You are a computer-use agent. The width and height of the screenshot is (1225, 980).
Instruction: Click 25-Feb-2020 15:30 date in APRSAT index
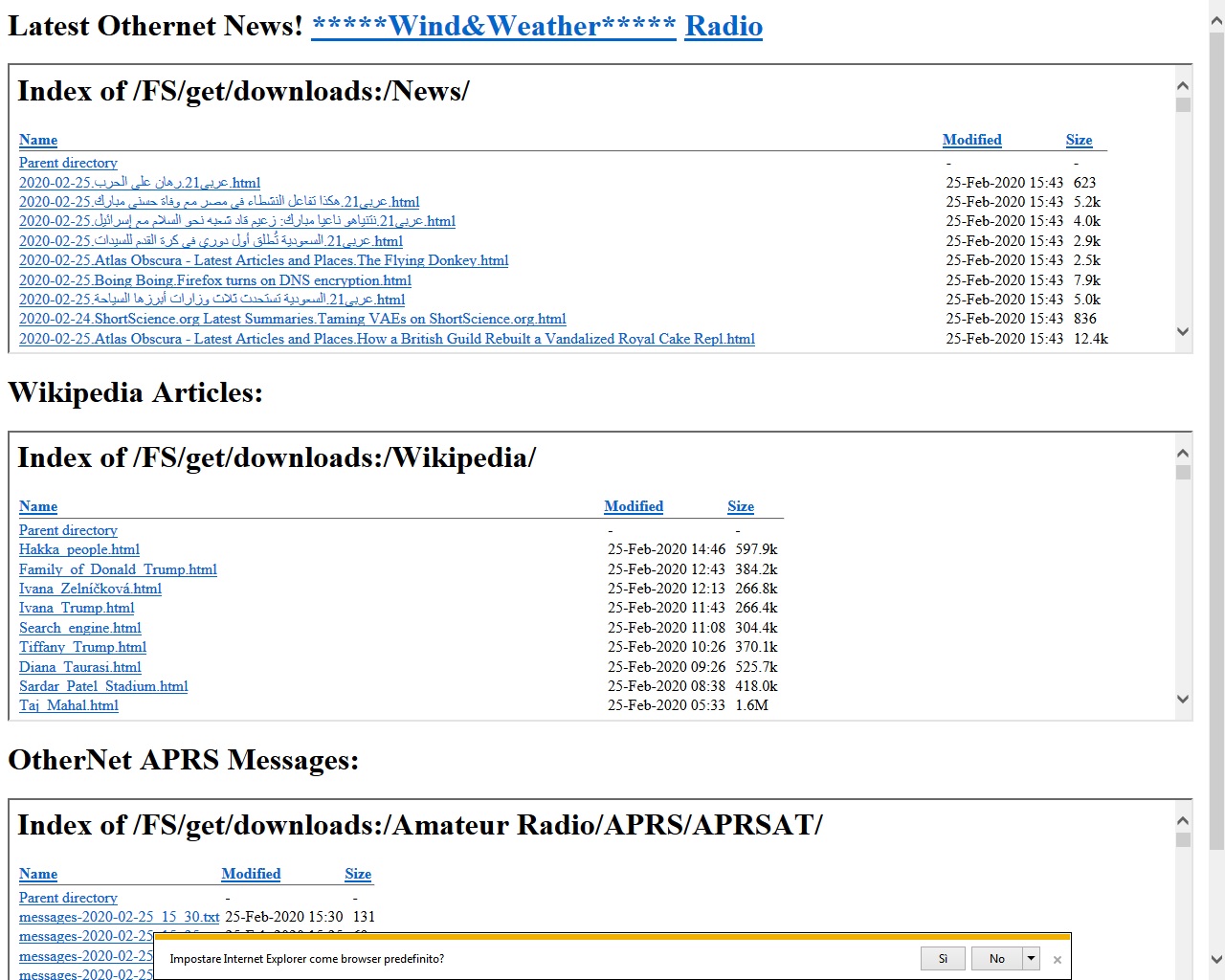[x=283, y=917]
